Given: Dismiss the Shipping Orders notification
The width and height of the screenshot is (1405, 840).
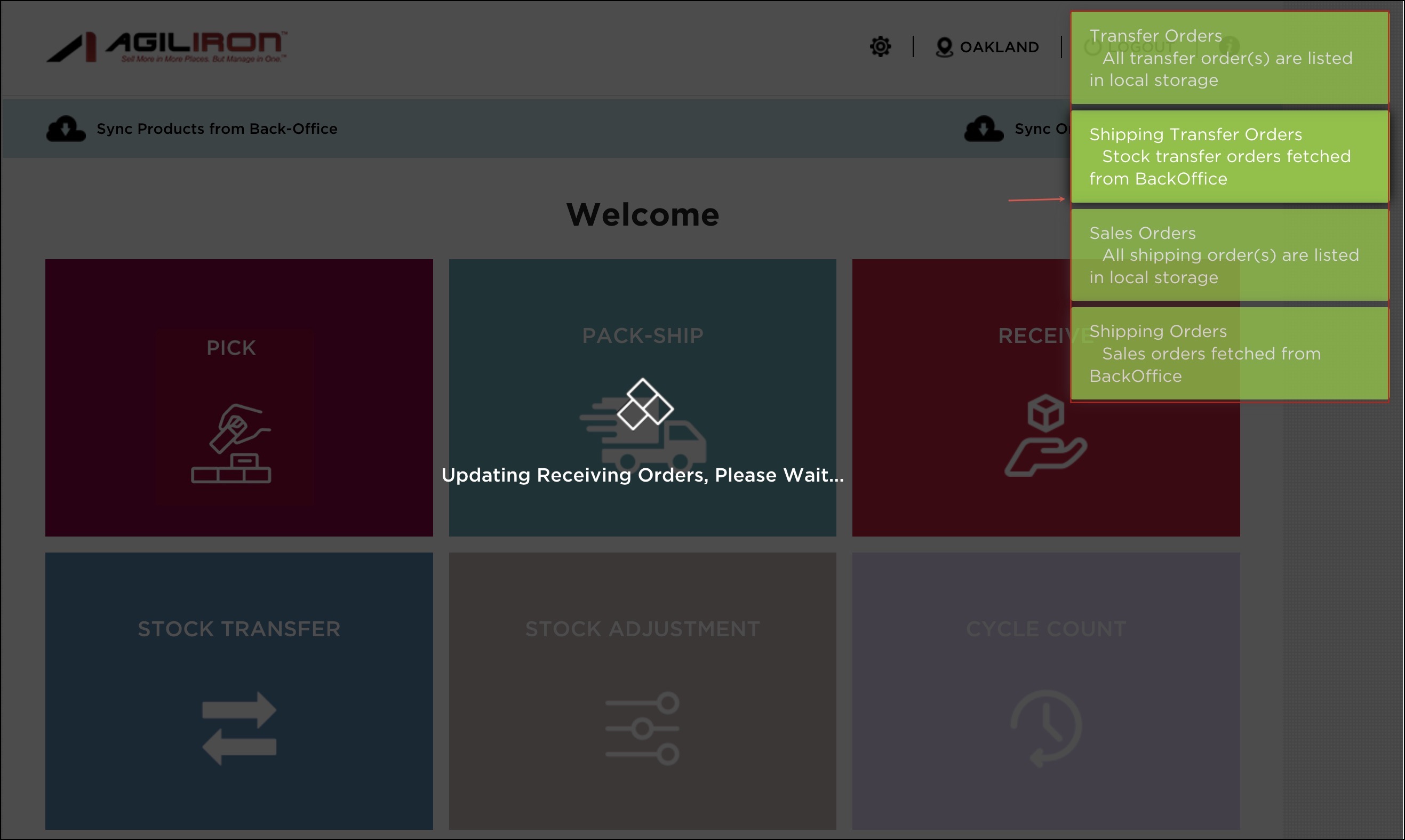Looking at the screenshot, I should tap(1230, 353).
